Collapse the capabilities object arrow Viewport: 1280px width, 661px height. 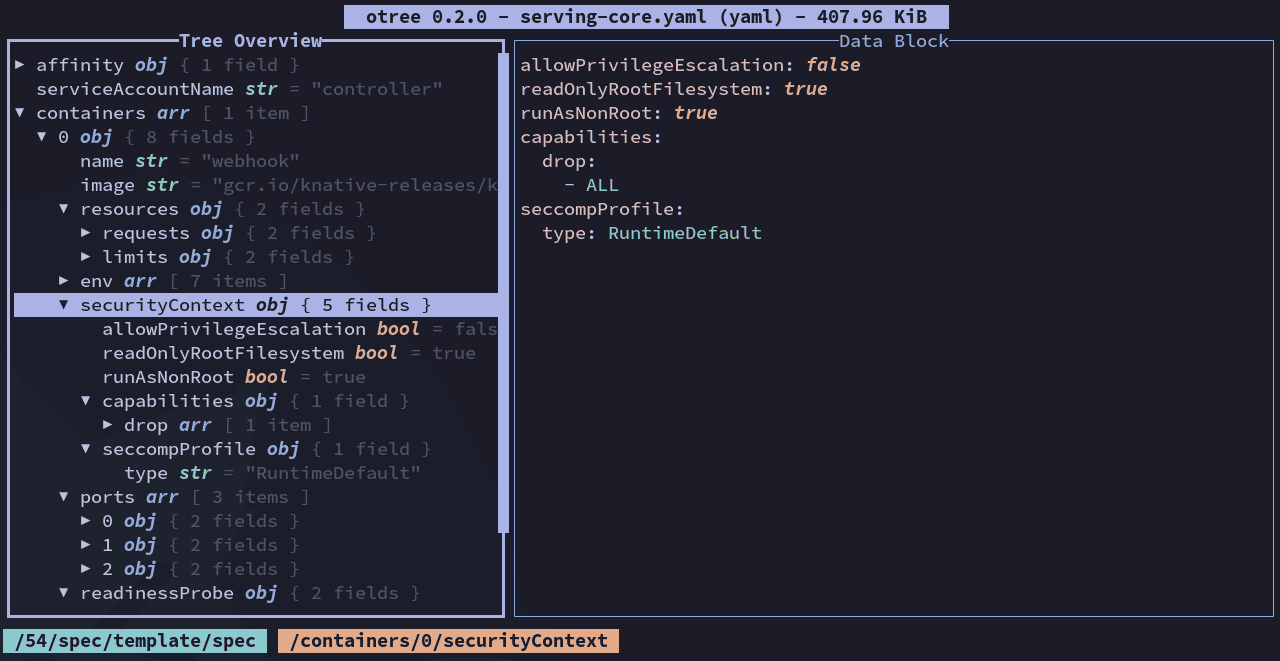pos(86,401)
